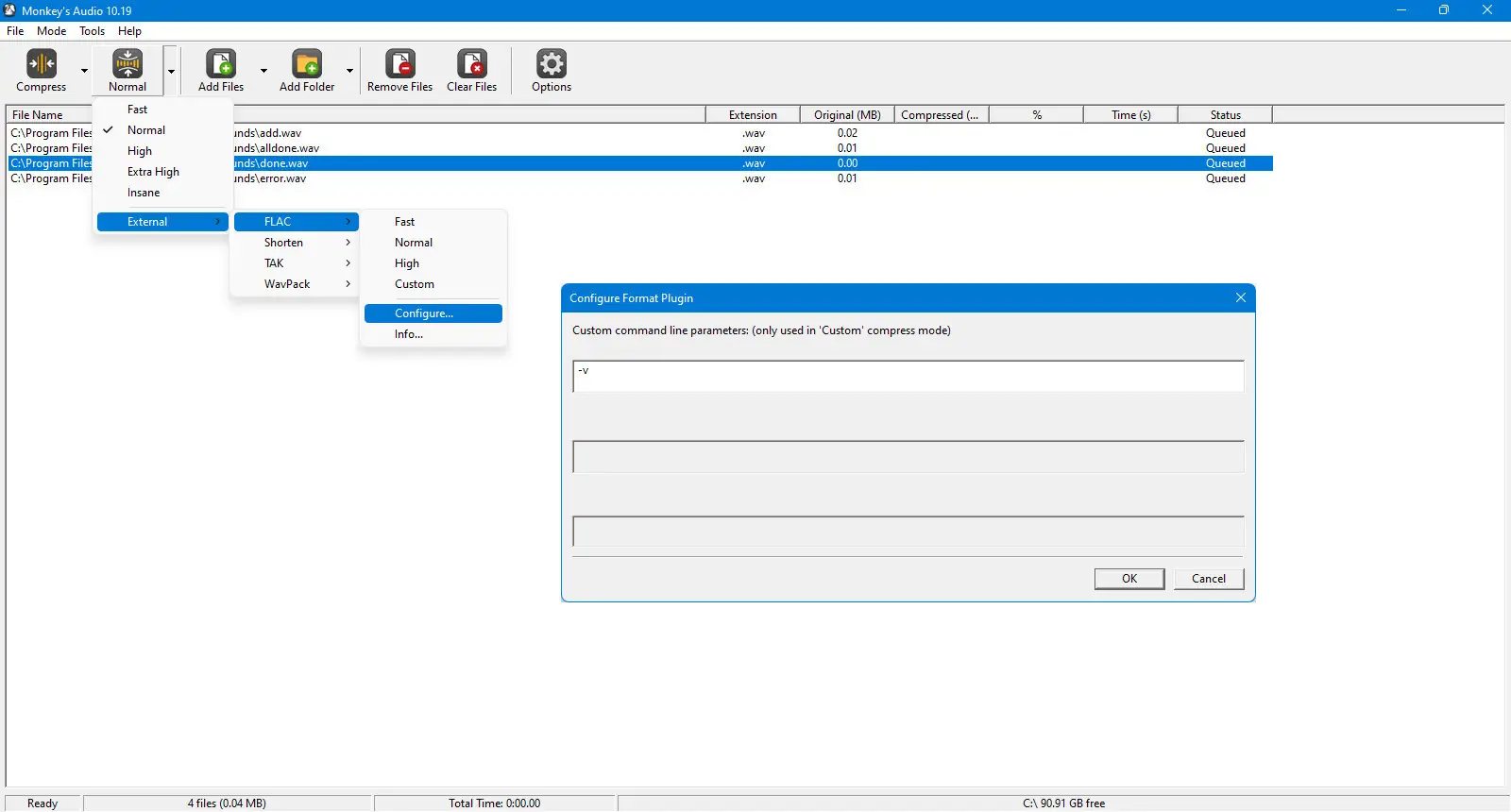Image resolution: width=1511 pixels, height=812 pixels.
Task: Choose Normal in the FLAC submenu
Action: tap(433, 243)
